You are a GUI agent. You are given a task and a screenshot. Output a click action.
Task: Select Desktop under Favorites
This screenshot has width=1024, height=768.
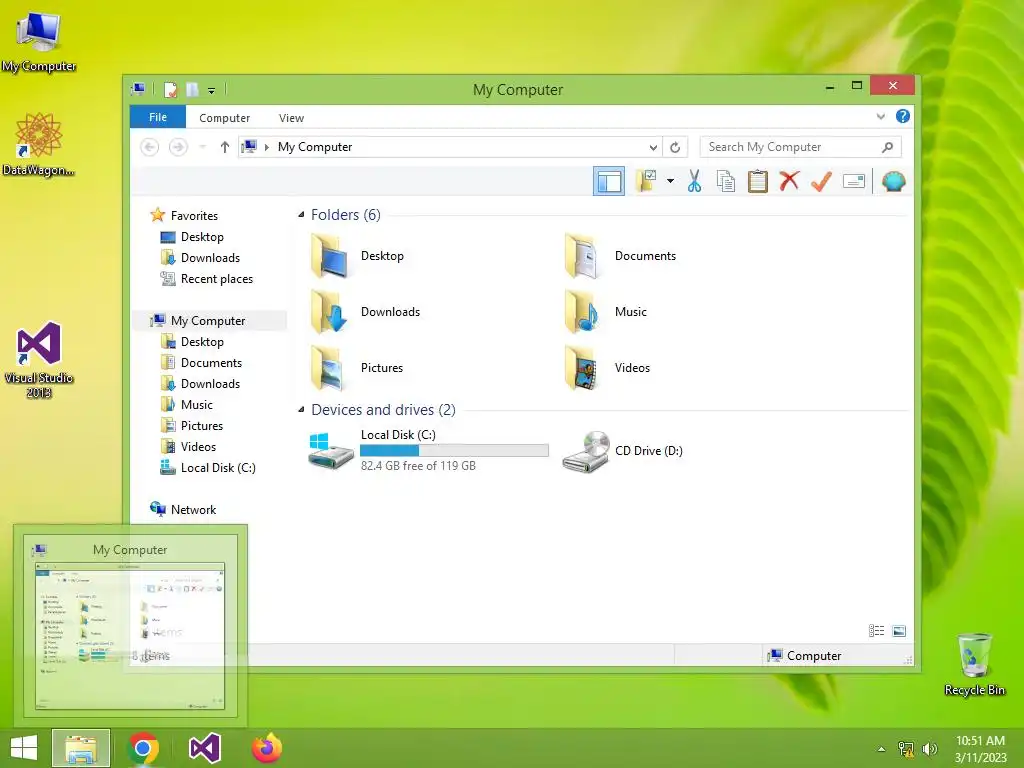[x=192, y=236]
